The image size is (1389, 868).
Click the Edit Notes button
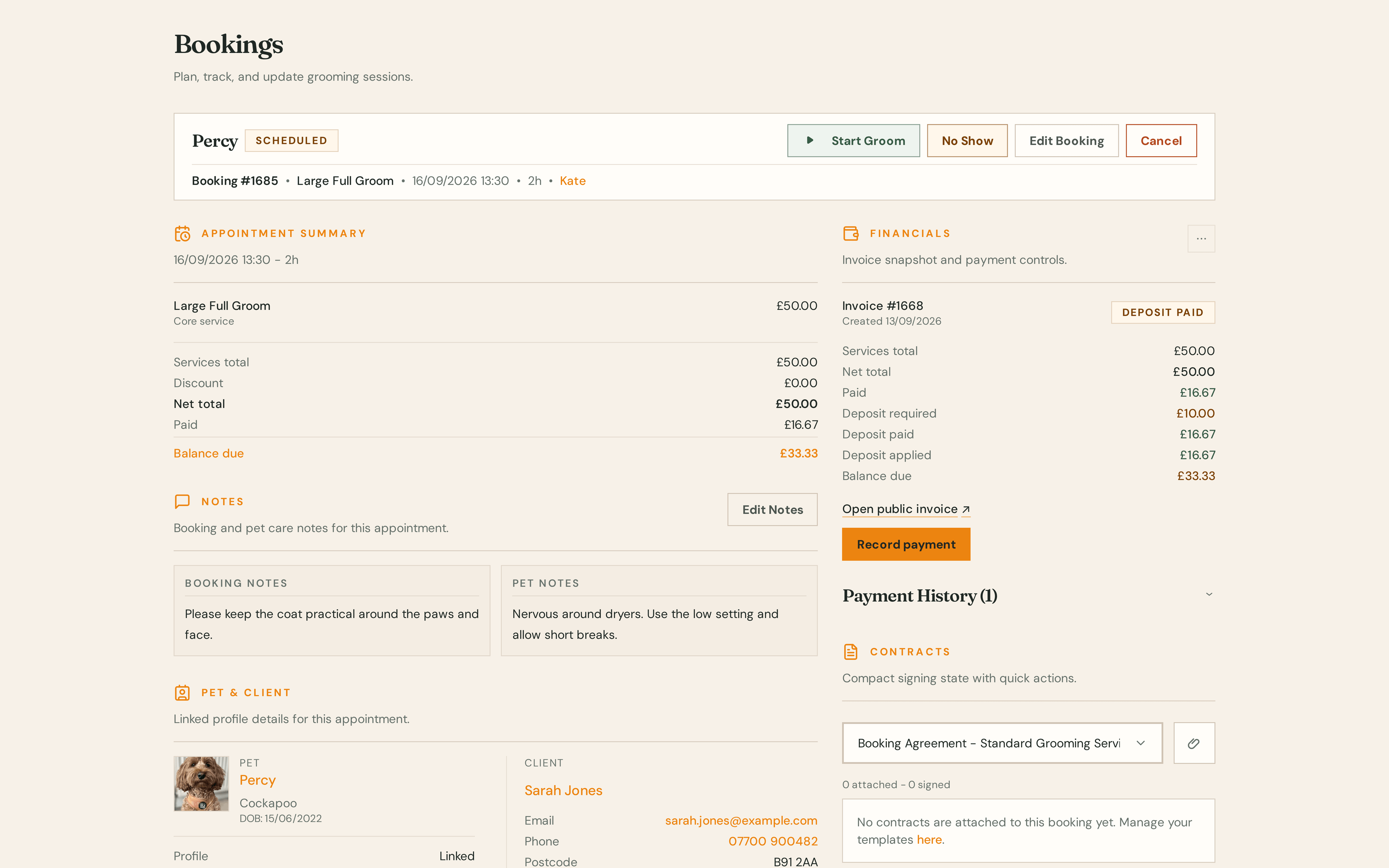(x=773, y=510)
